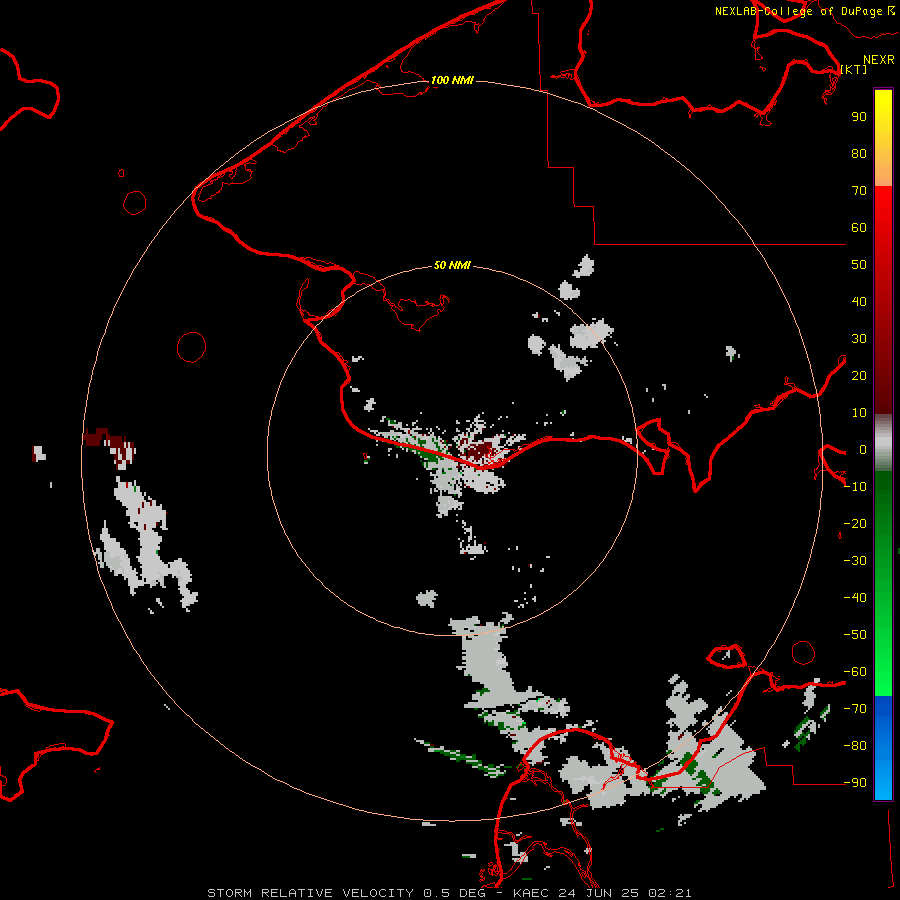
Task: Click the -60 value on velocity scale
Action: (855, 672)
